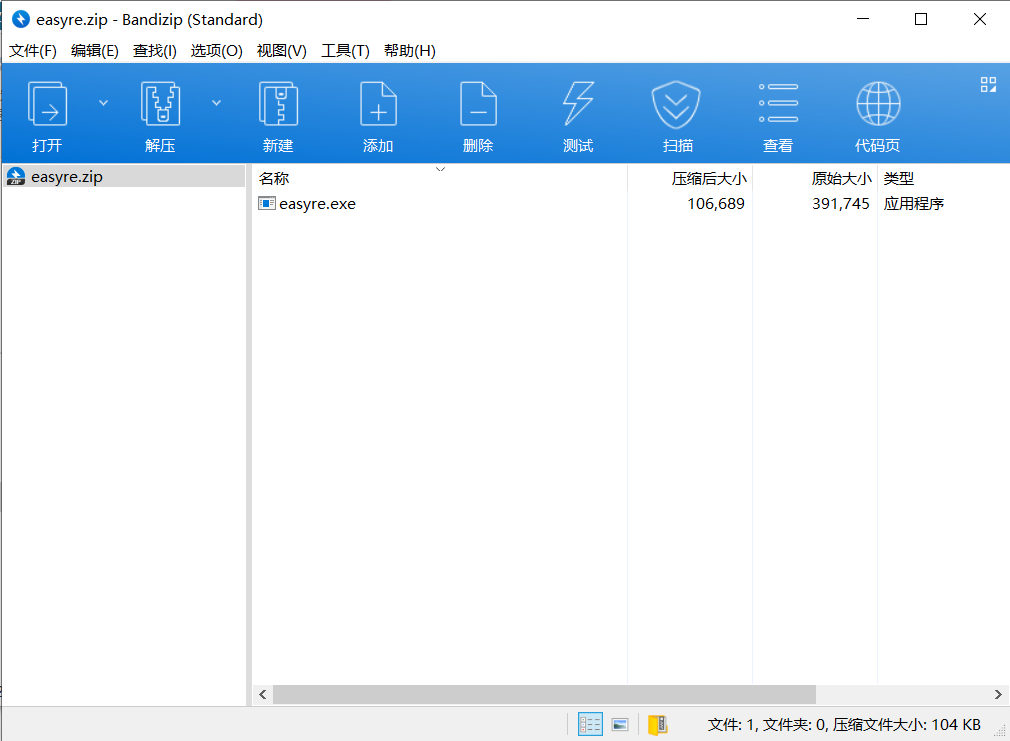This screenshot has width=1010, height=741.
Task: Click the right arrow of horizontal scrollbar
Action: pos(998,695)
